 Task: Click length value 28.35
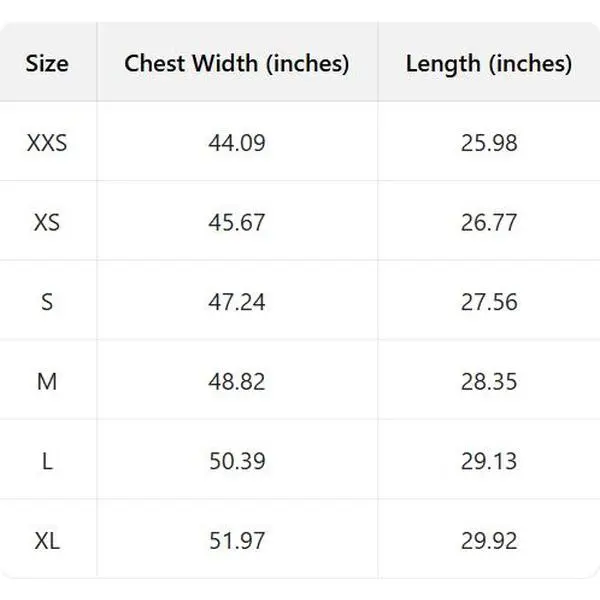[x=489, y=380]
